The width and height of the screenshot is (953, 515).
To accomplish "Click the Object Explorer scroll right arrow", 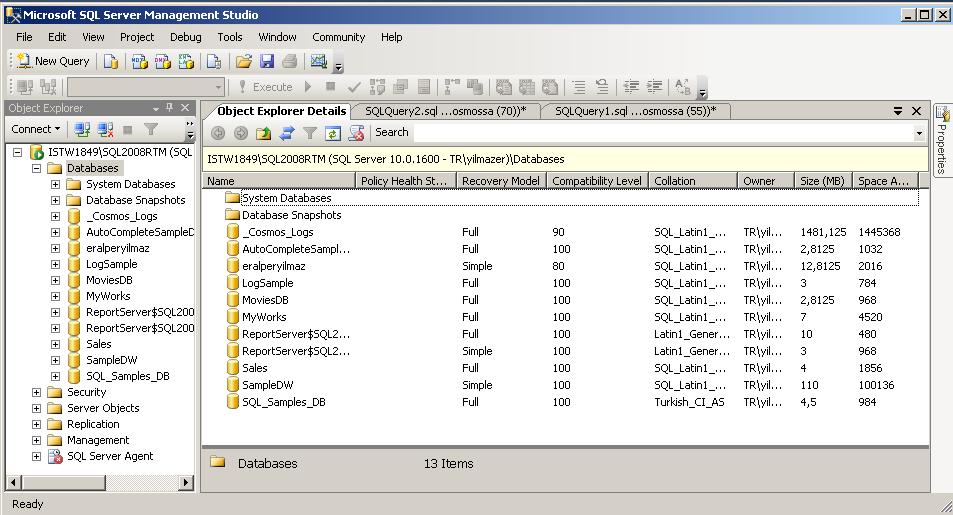I will coord(186,483).
